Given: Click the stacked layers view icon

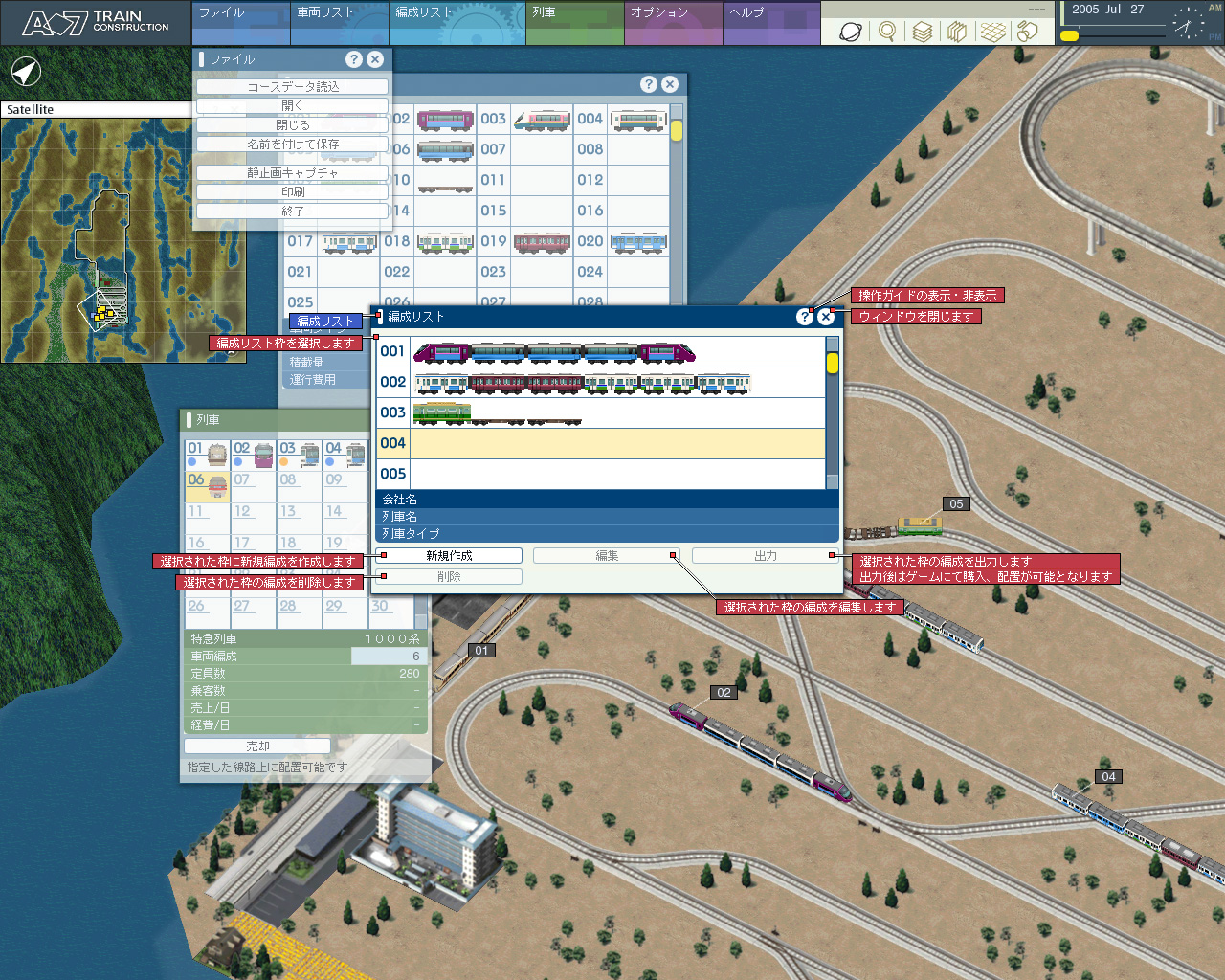Looking at the screenshot, I should pyautogui.click(x=923, y=32).
